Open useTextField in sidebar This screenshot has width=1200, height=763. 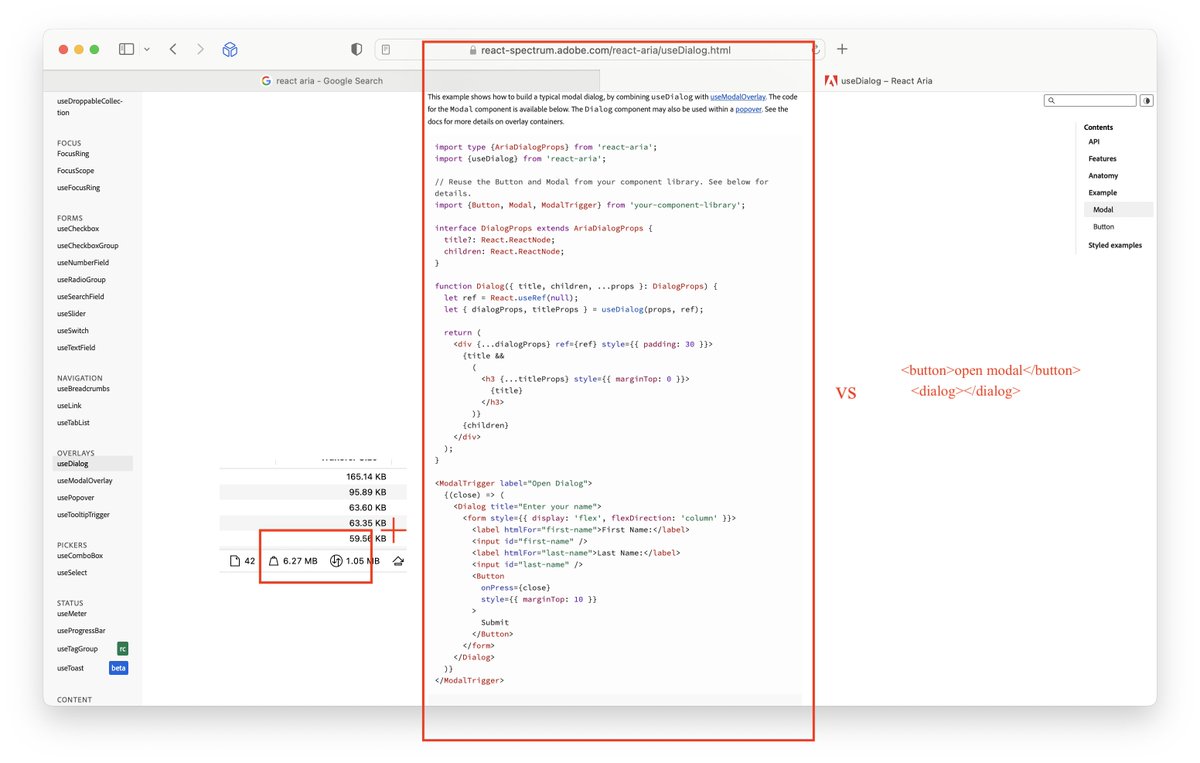(x=76, y=348)
